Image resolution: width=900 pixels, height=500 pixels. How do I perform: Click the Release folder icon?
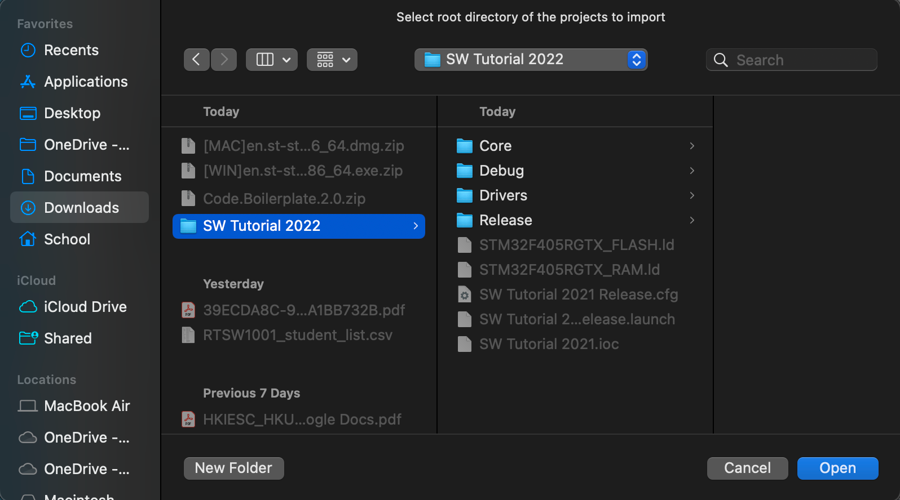pos(464,221)
